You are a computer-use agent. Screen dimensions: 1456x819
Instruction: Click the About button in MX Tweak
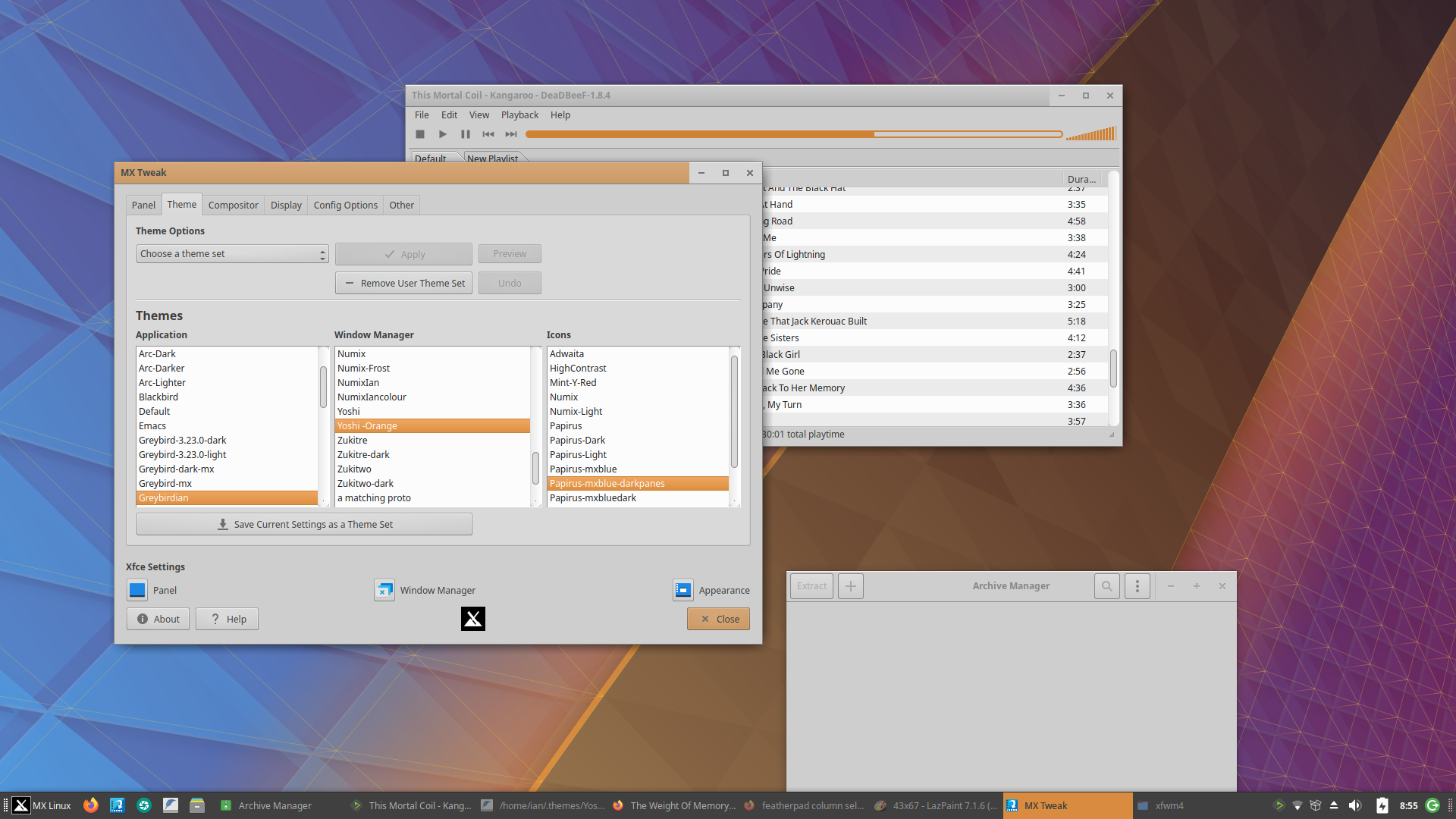[x=158, y=620]
